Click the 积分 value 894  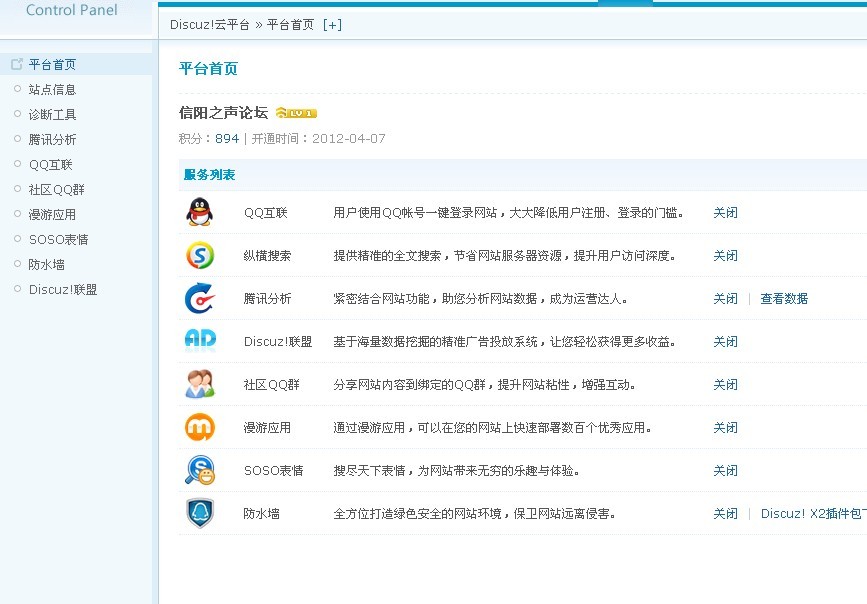point(227,138)
